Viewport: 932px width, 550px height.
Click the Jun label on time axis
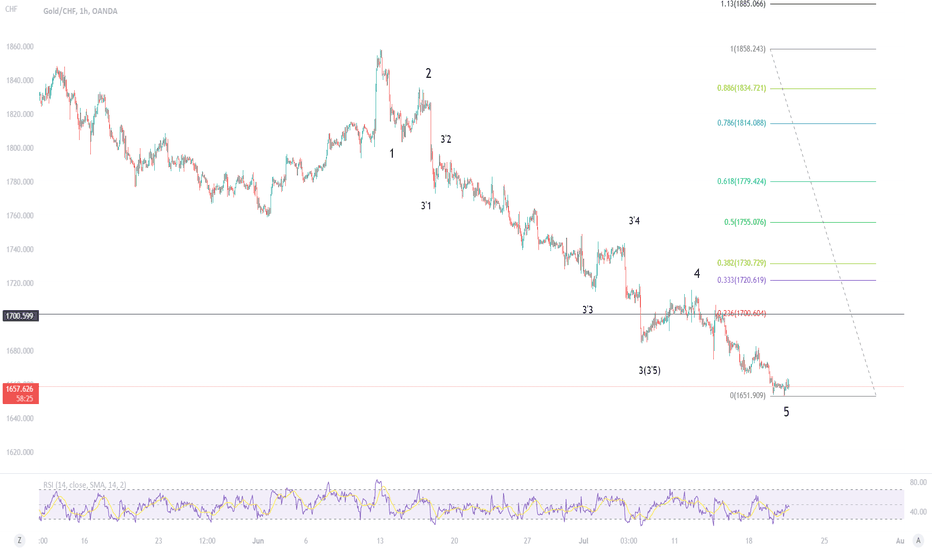(x=258, y=541)
